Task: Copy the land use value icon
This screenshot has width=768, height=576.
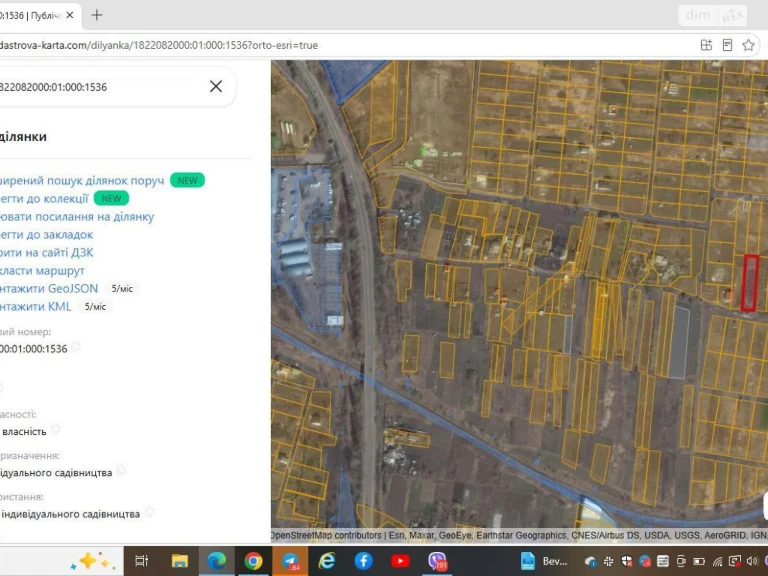Action: tap(149, 512)
